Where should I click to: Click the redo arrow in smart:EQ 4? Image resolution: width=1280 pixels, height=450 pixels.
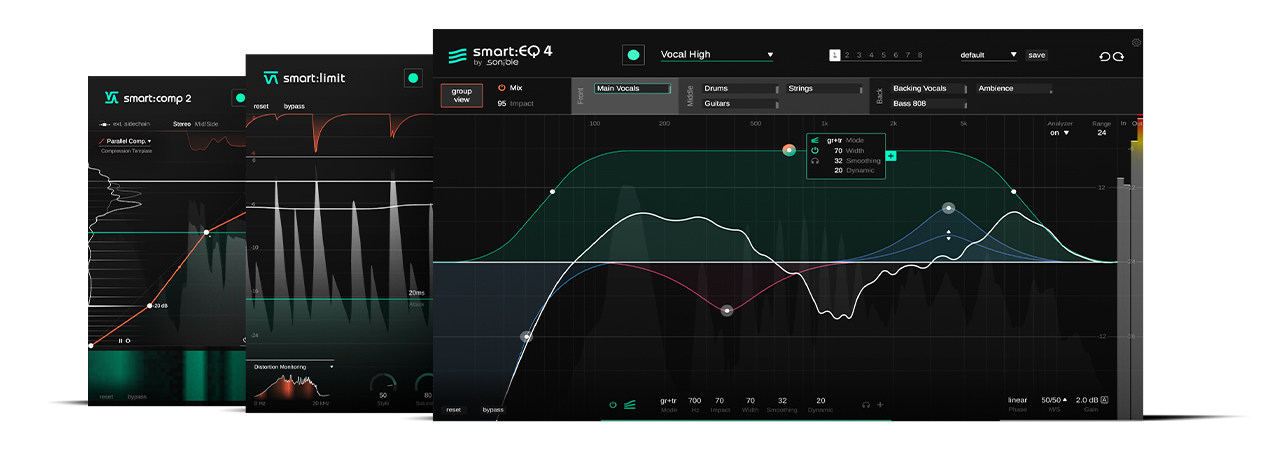(1118, 56)
